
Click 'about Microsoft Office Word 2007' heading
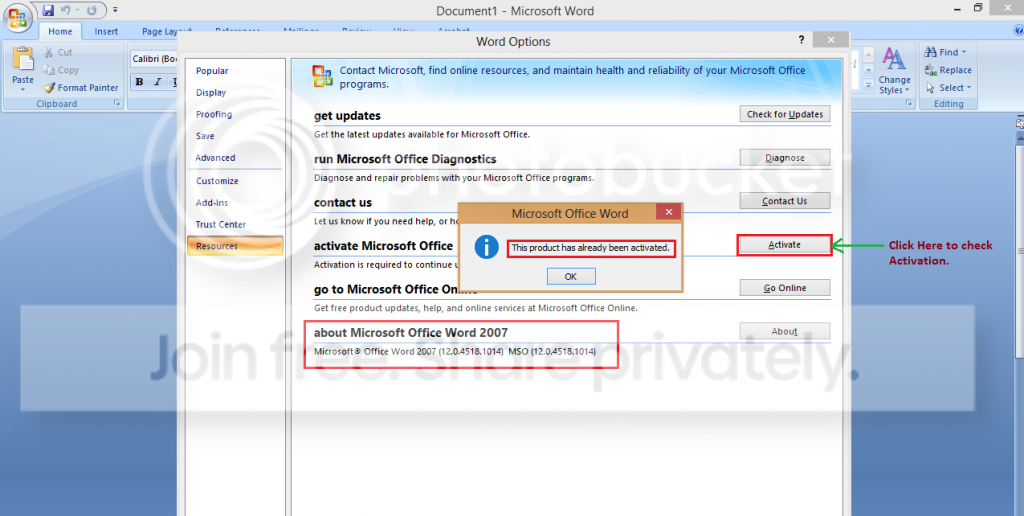tap(411, 332)
